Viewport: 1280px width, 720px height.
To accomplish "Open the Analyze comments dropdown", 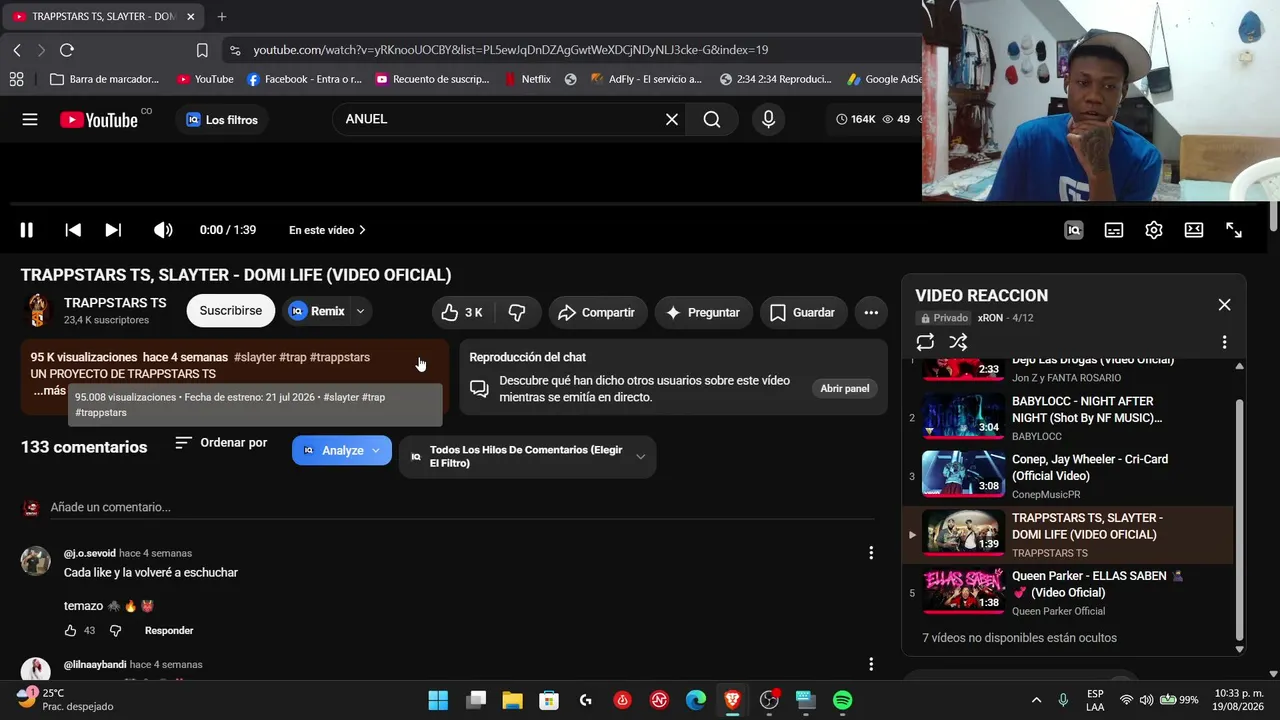I will (x=342, y=450).
